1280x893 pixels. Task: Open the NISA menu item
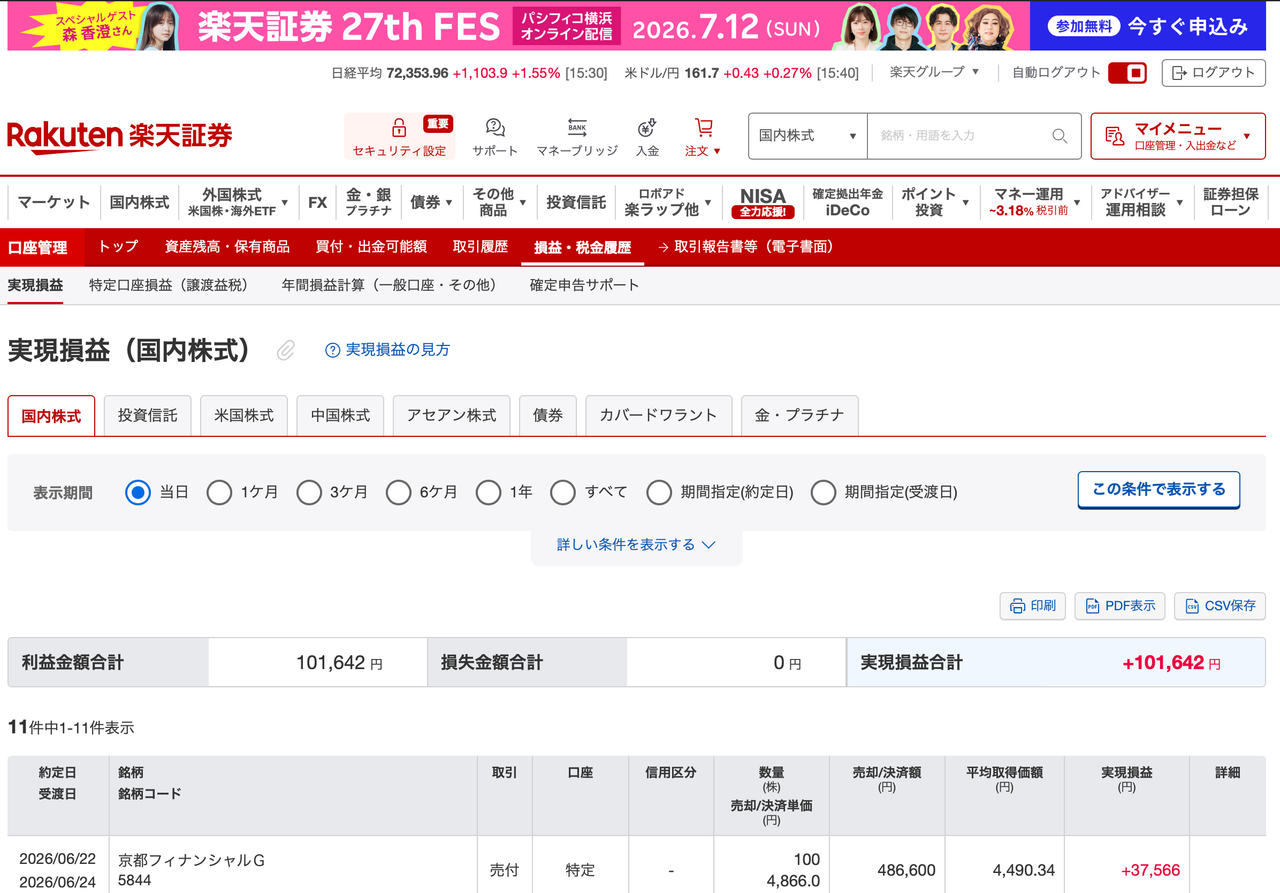763,202
